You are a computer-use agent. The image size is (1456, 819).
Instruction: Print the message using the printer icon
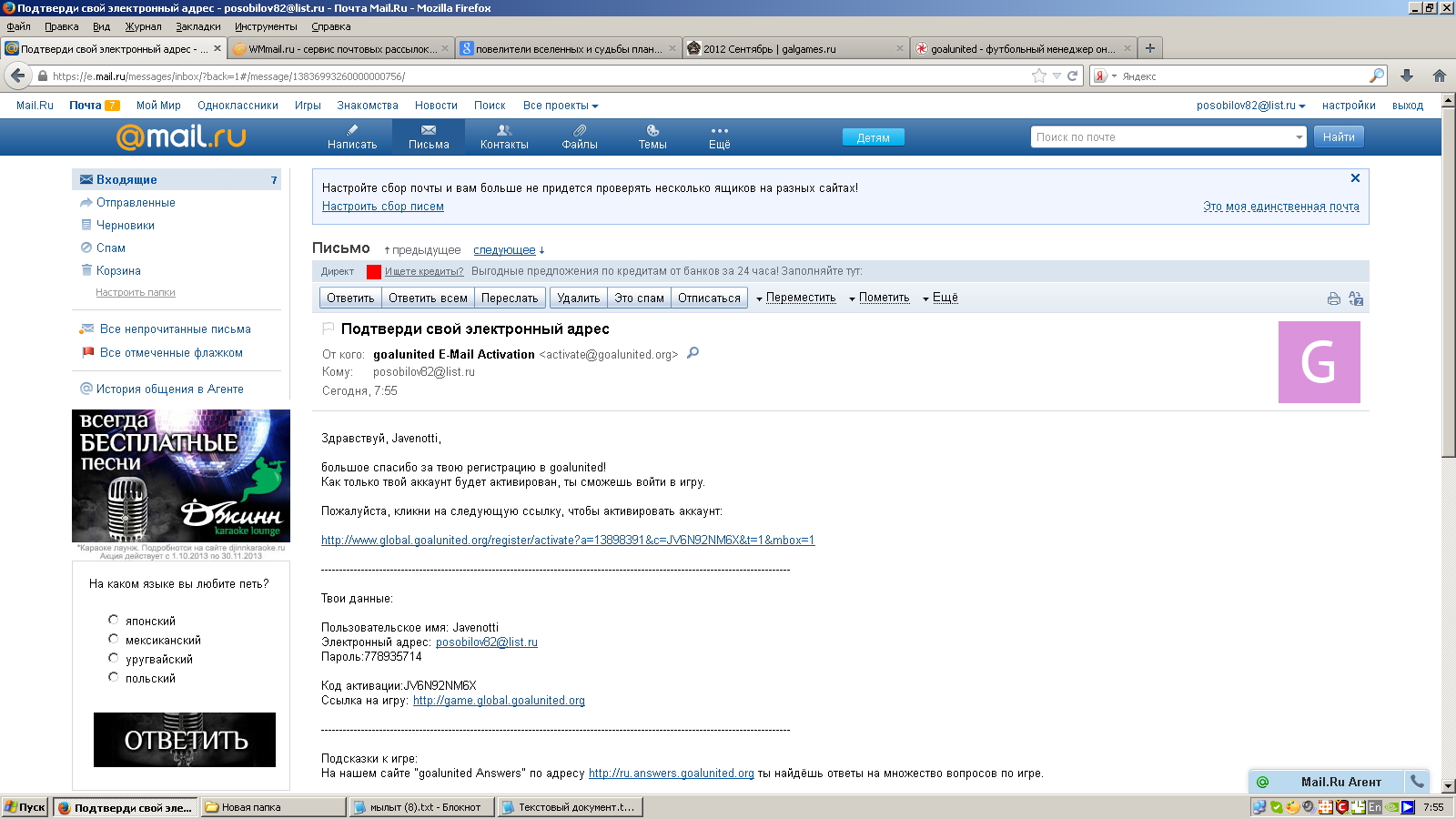point(1334,298)
